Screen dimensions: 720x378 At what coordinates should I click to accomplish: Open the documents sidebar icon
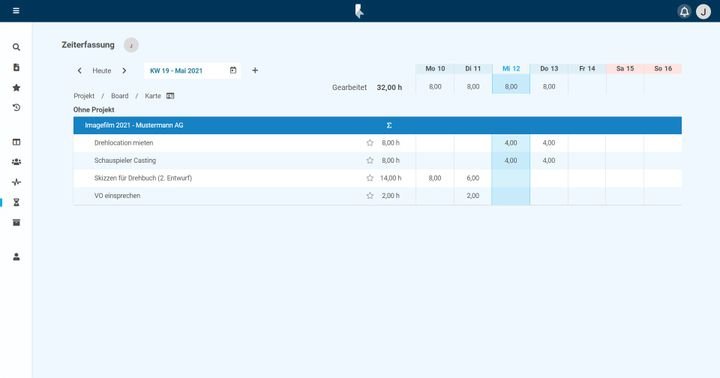pos(17,68)
